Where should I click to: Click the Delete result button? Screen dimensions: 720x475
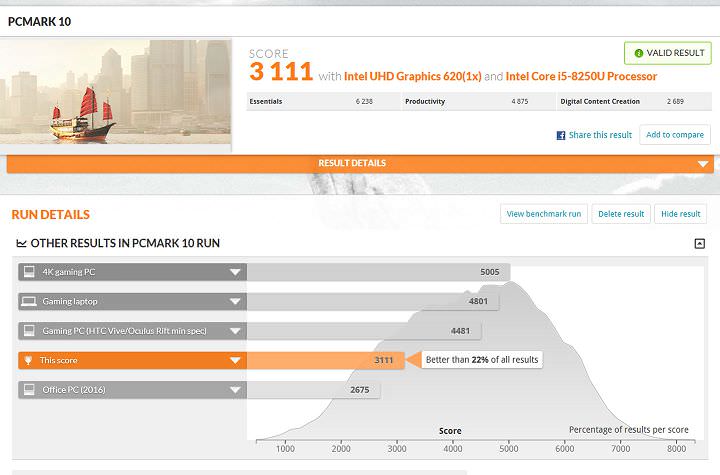coord(621,214)
